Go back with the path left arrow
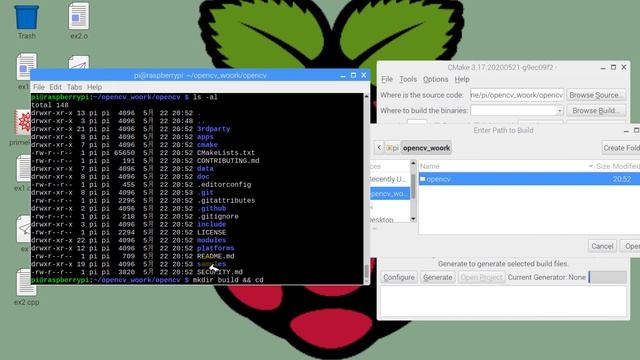 point(379,148)
